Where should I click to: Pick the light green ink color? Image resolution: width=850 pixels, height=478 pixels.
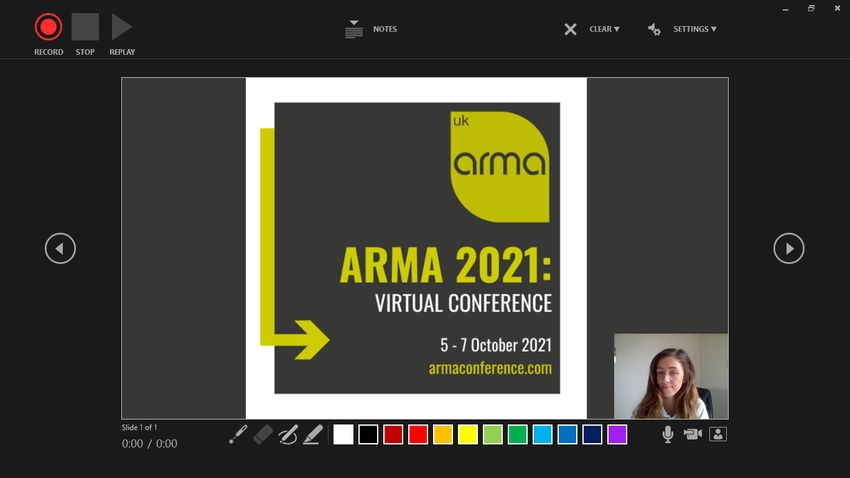[x=493, y=435]
